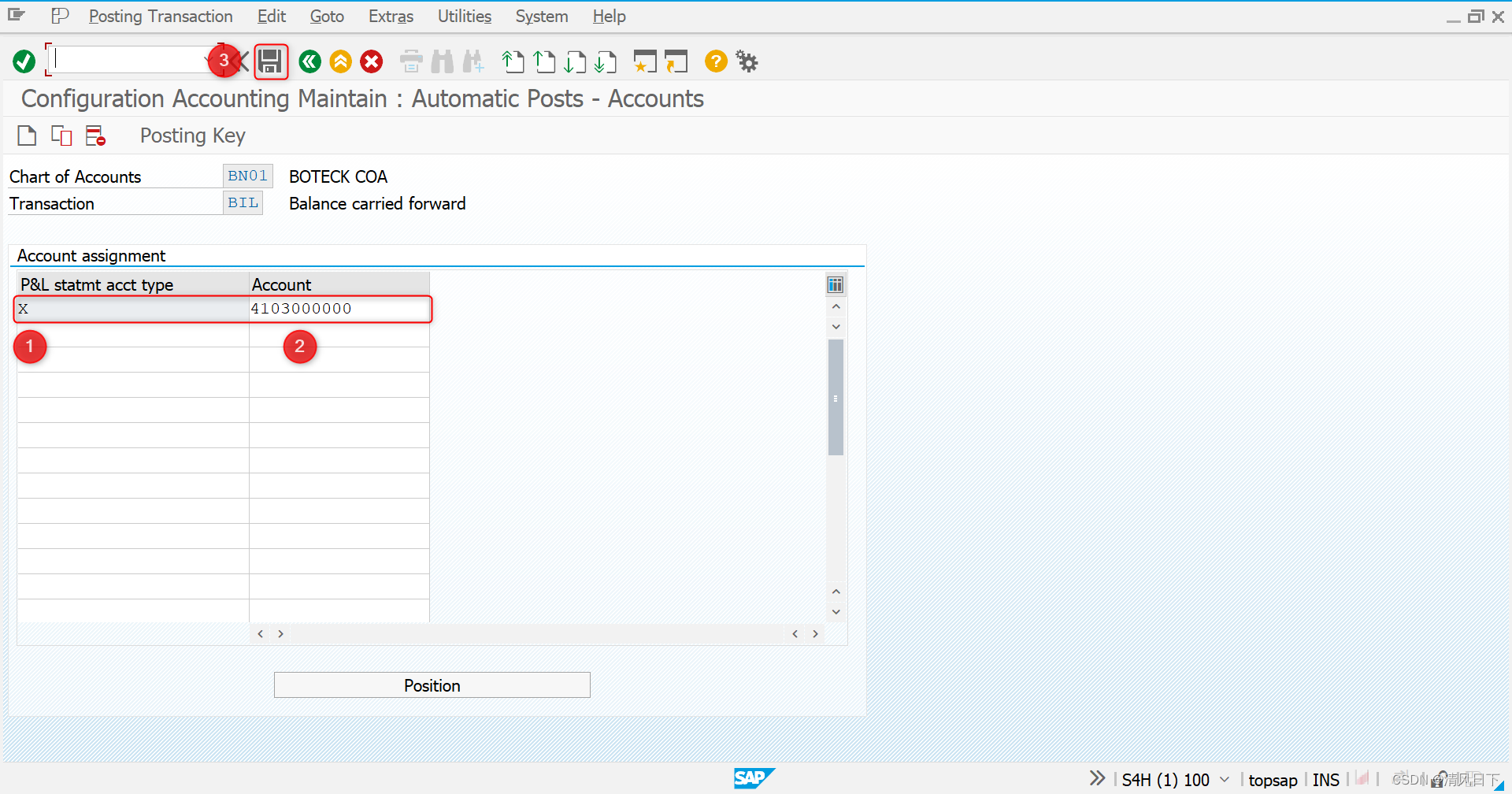
Task: Click the Chart of Accounts field BN01
Action: [x=247, y=176]
